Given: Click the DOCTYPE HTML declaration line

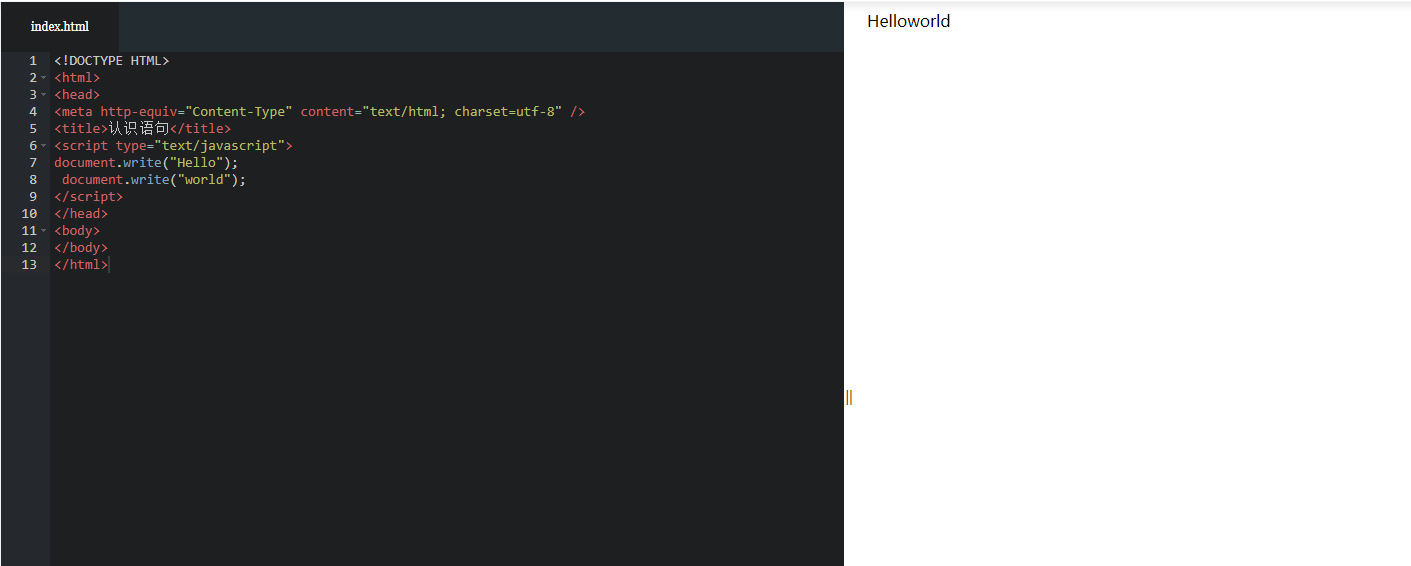Looking at the screenshot, I should (112, 61).
